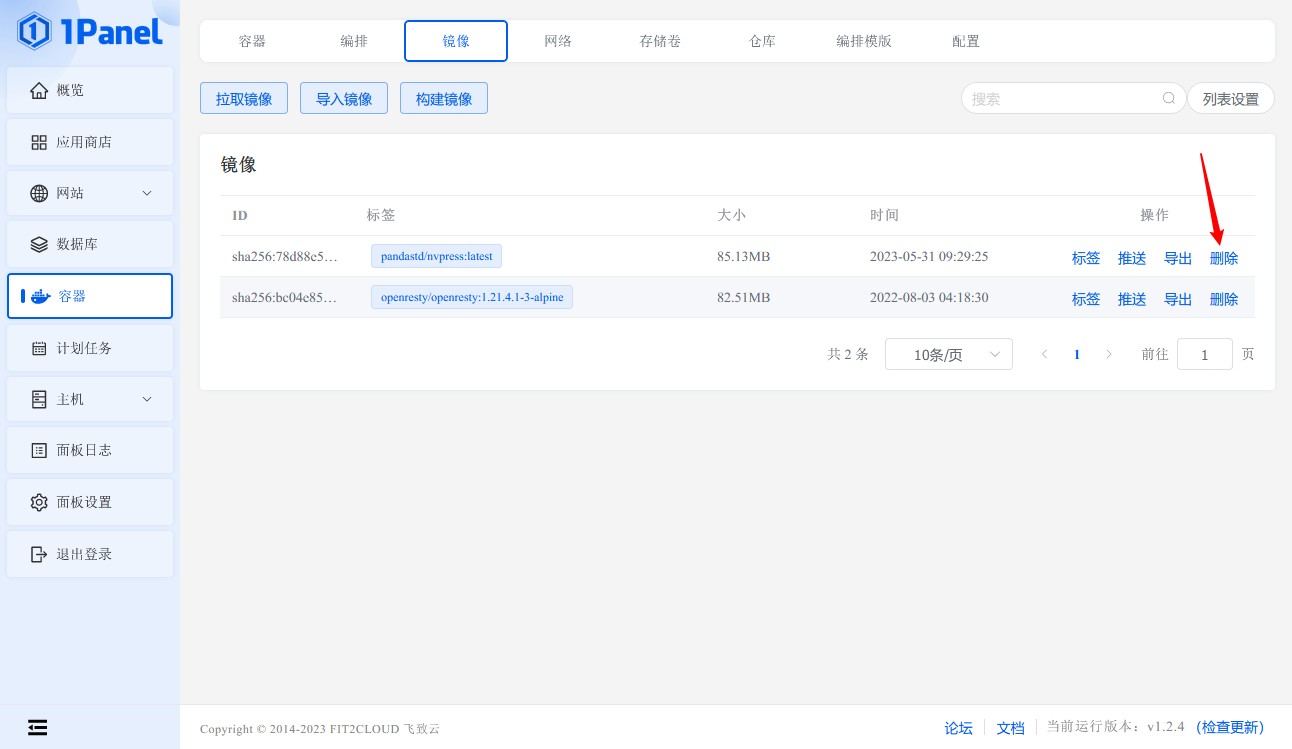Click time 2022-08-03 04:18:30
Screen dimensions: 1292x749
[929, 298]
